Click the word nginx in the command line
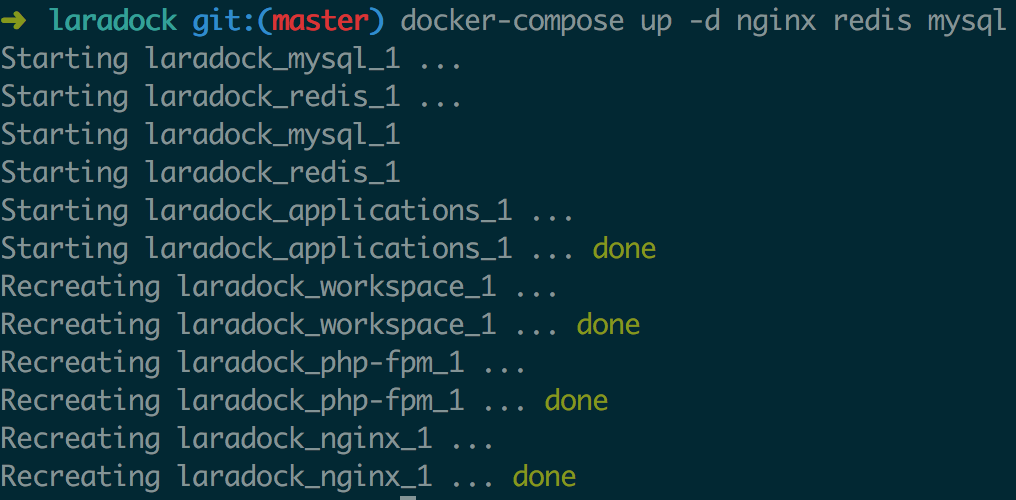 click(x=776, y=23)
